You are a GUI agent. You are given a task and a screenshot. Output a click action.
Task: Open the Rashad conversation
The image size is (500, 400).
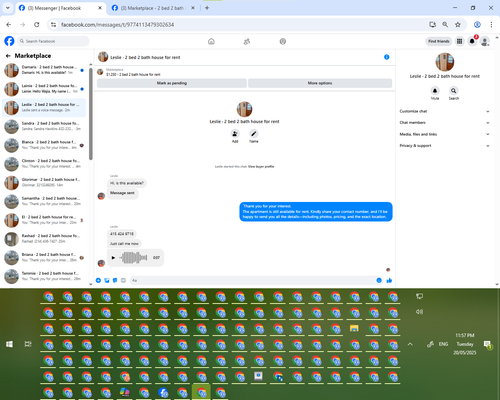click(44, 238)
